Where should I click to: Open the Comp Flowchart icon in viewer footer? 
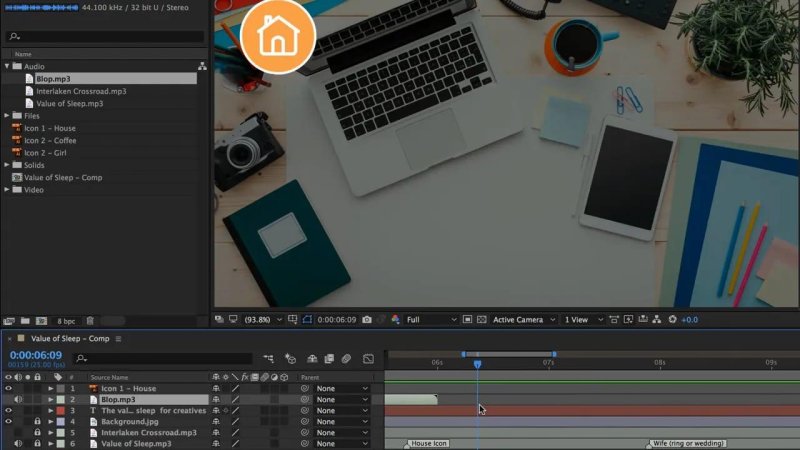657,319
